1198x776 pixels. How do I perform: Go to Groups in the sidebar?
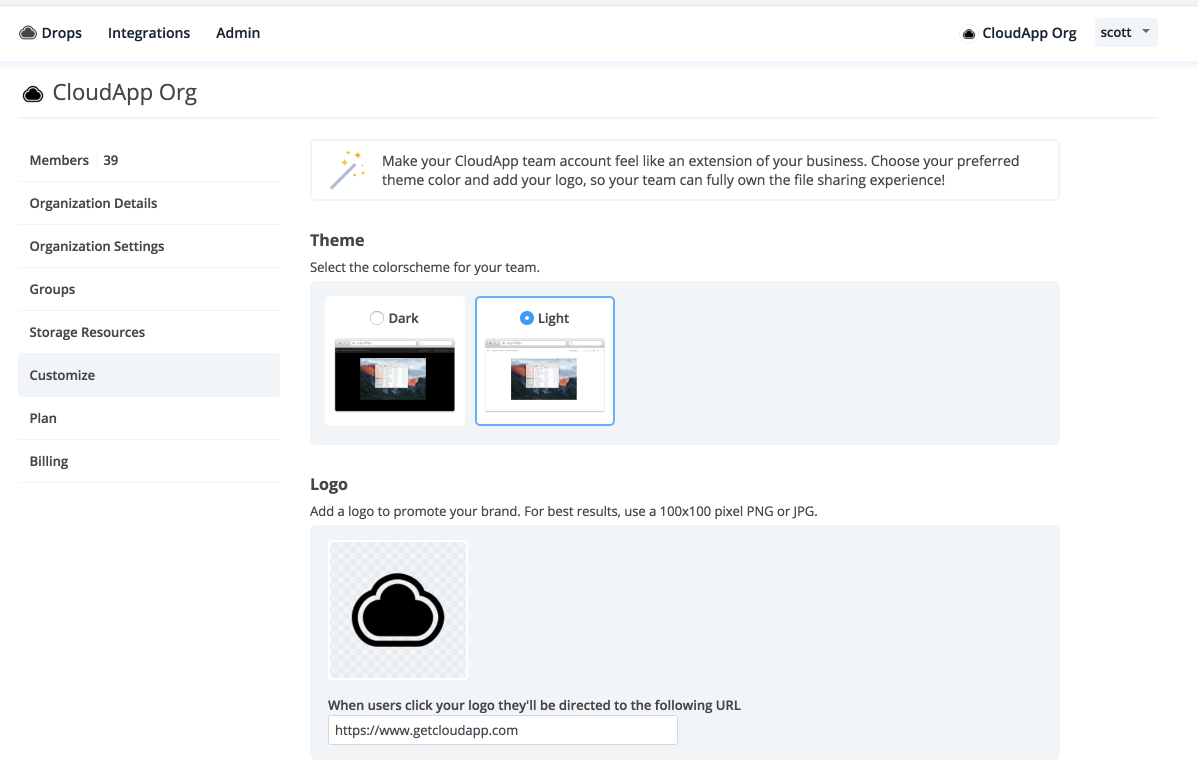(x=149, y=289)
